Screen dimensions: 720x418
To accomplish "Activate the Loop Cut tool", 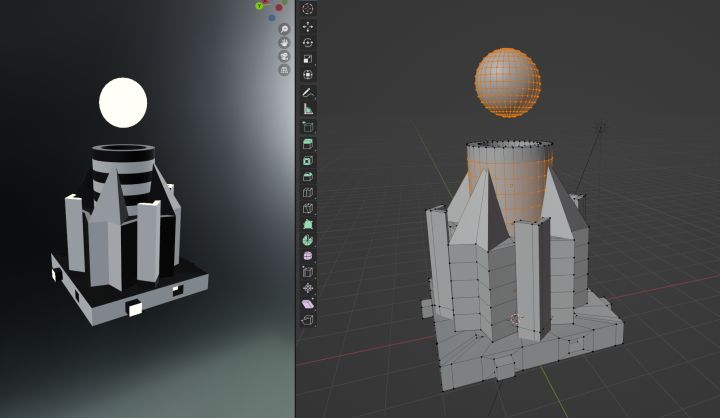I will [308, 192].
